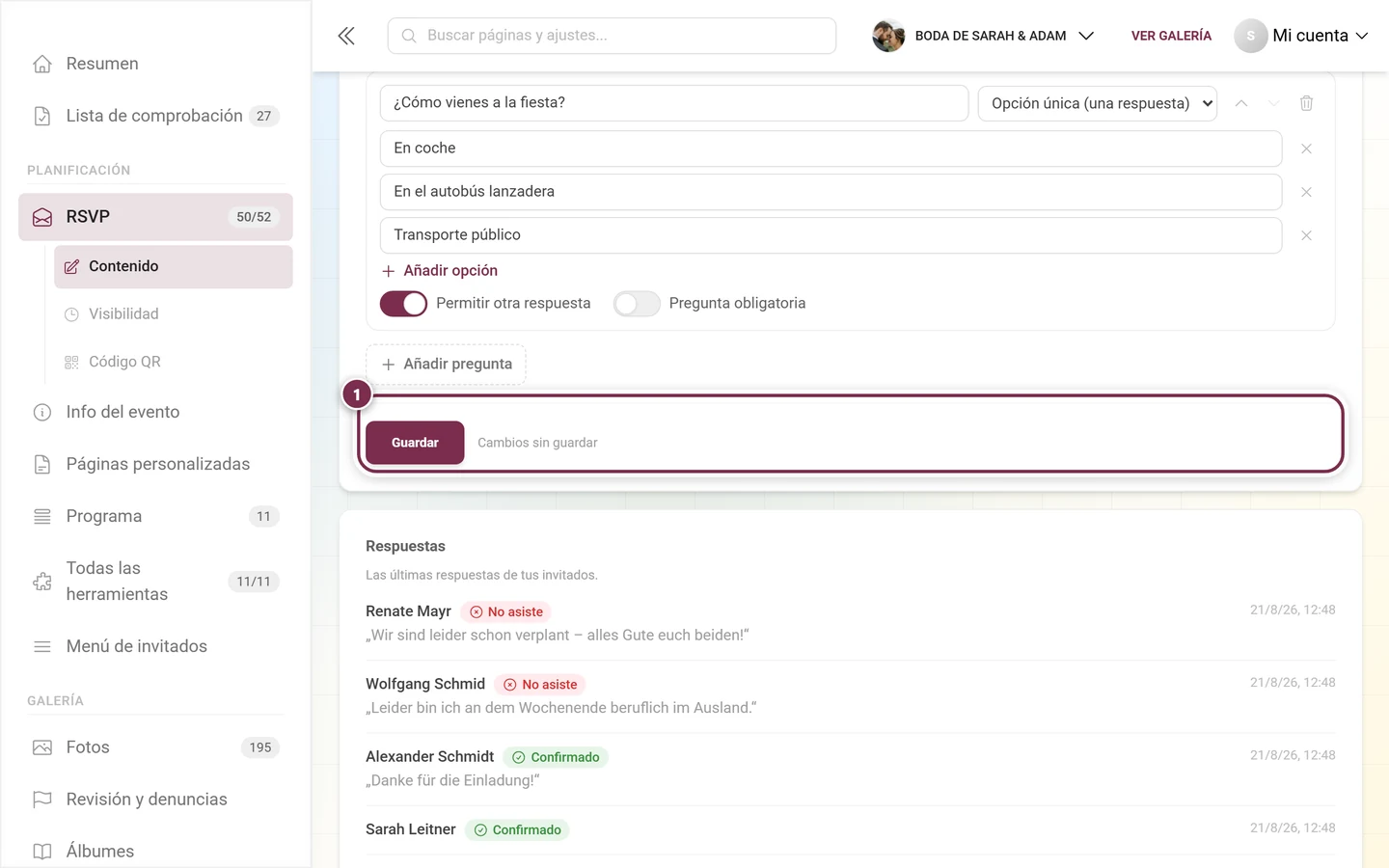Click the Menú de invitados hamburger icon

42,647
